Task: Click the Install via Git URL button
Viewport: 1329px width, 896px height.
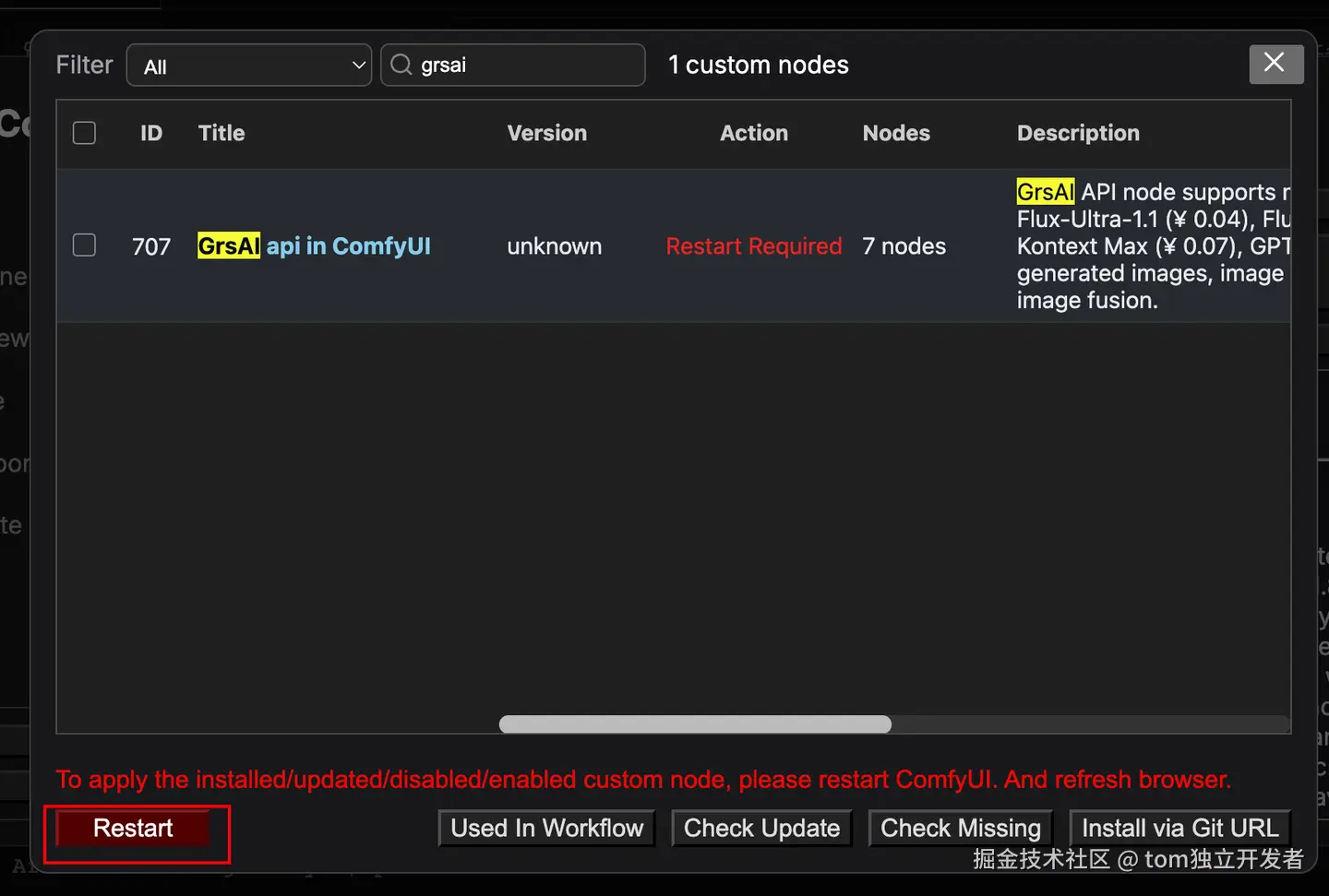Action: [x=1179, y=828]
